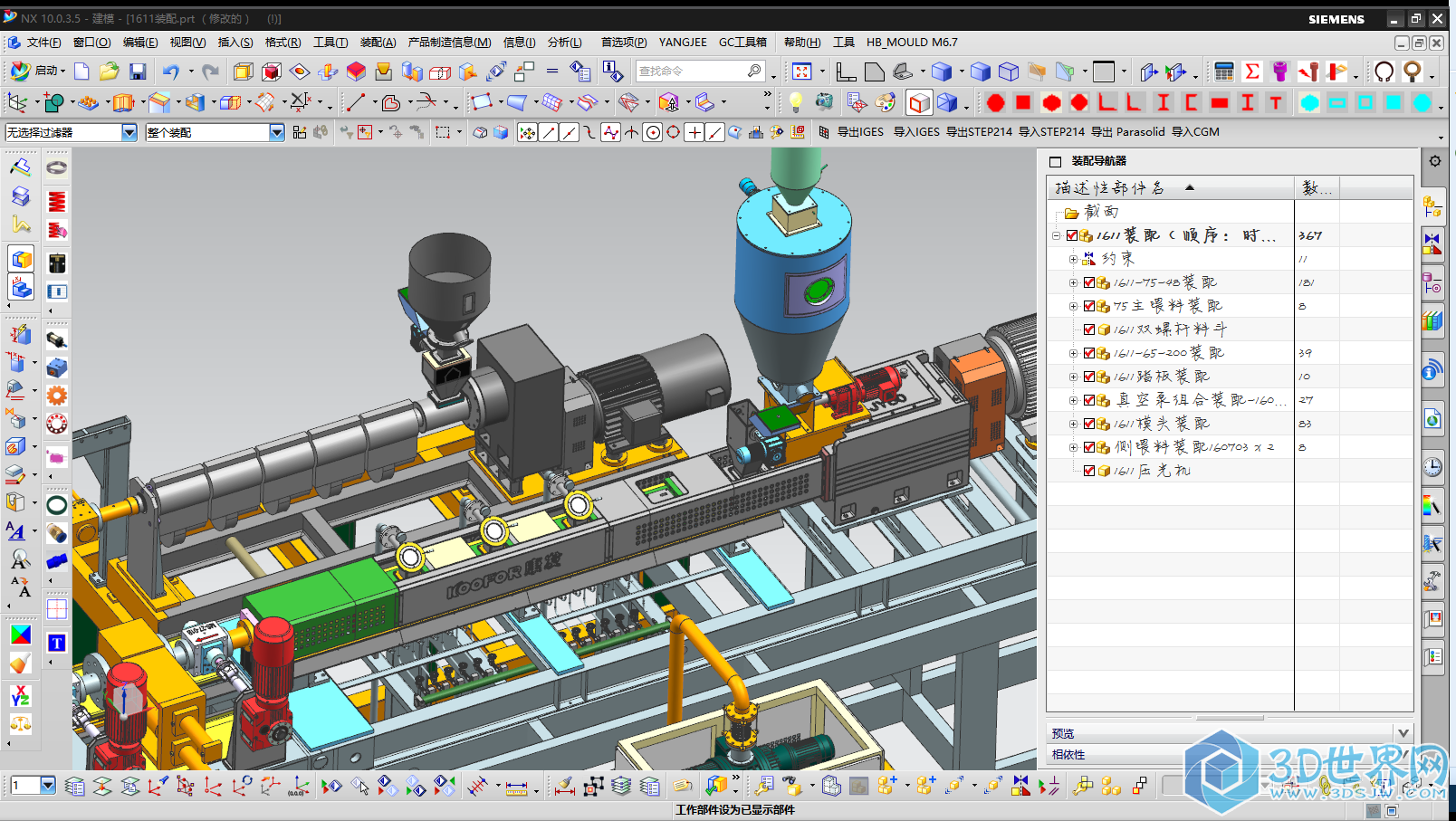Image resolution: width=1456 pixels, height=821 pixels.
Task: Open the 文件(F) menu
Action: (43, 43)
